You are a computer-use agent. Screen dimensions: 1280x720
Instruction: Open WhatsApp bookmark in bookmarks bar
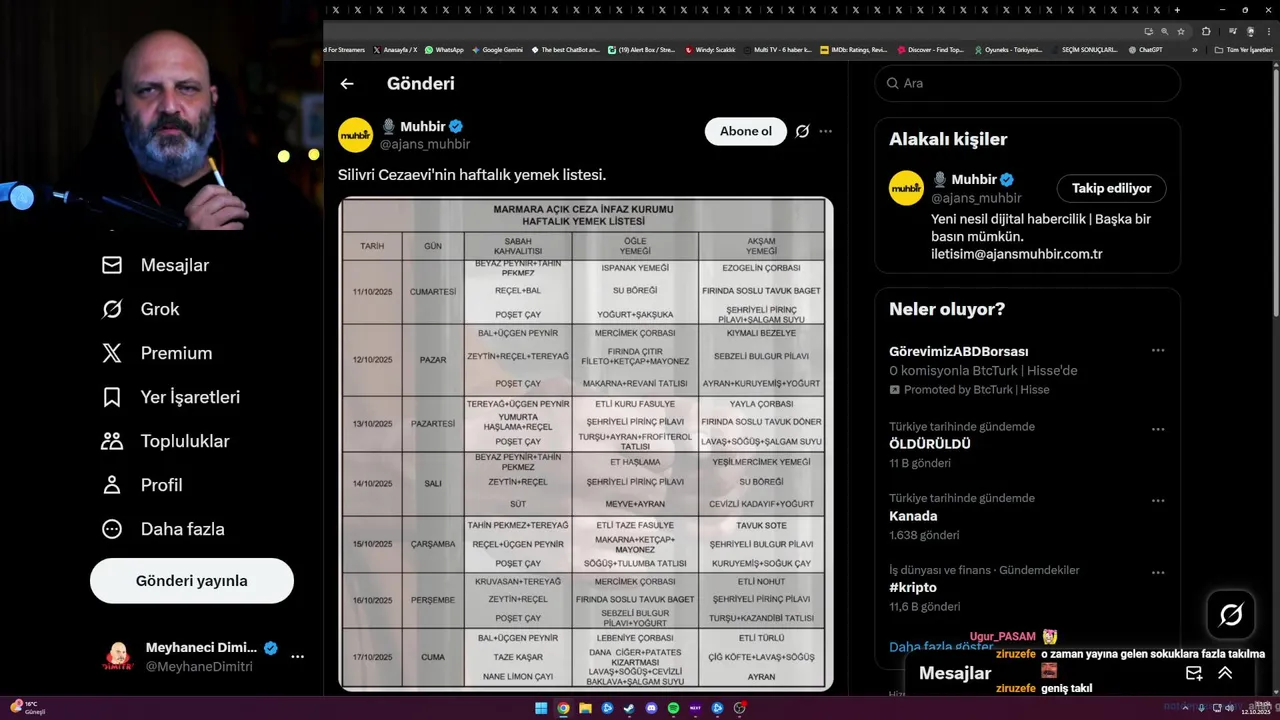pos(444,49)
